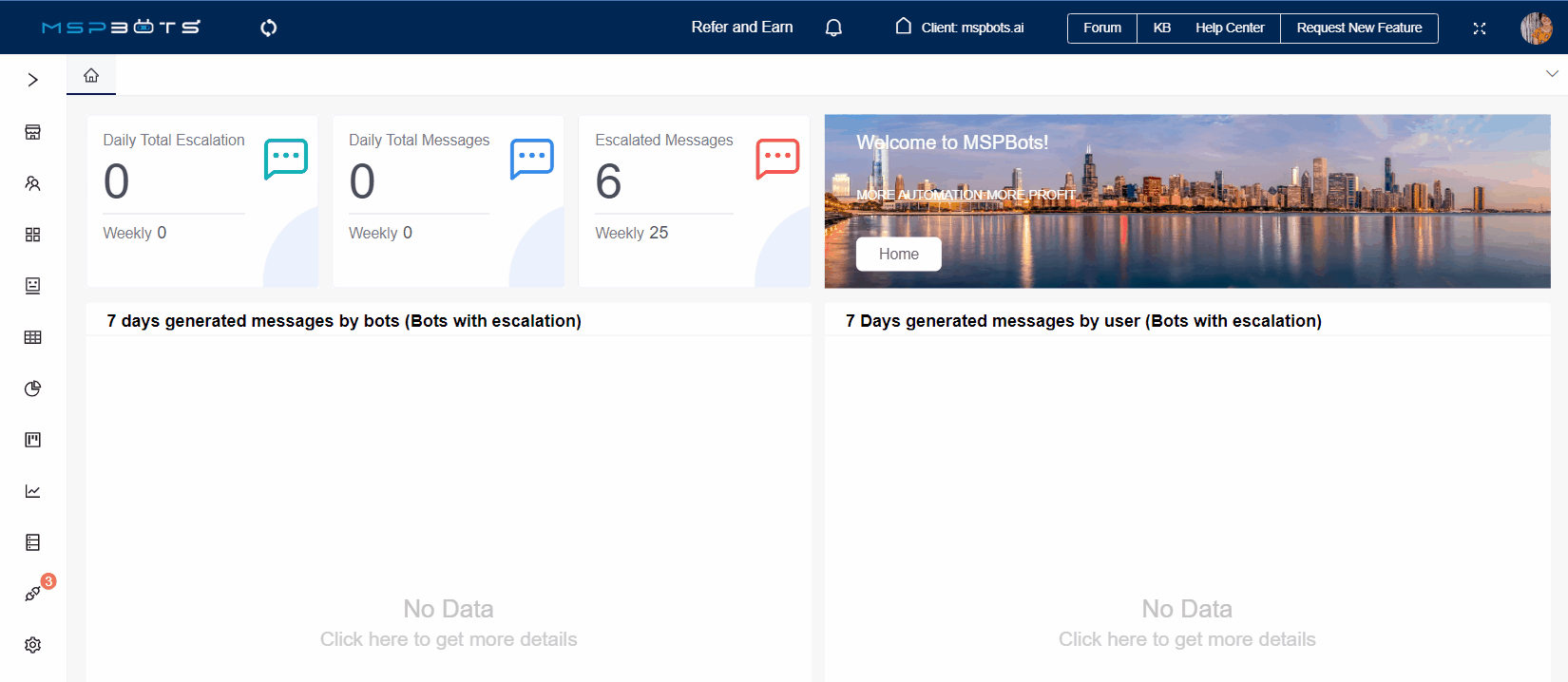Image resolution: width=1568 pixels, height=682 pixels.
Task: Click the pie chart widgets sidebar icon
Action: (32, 388)
